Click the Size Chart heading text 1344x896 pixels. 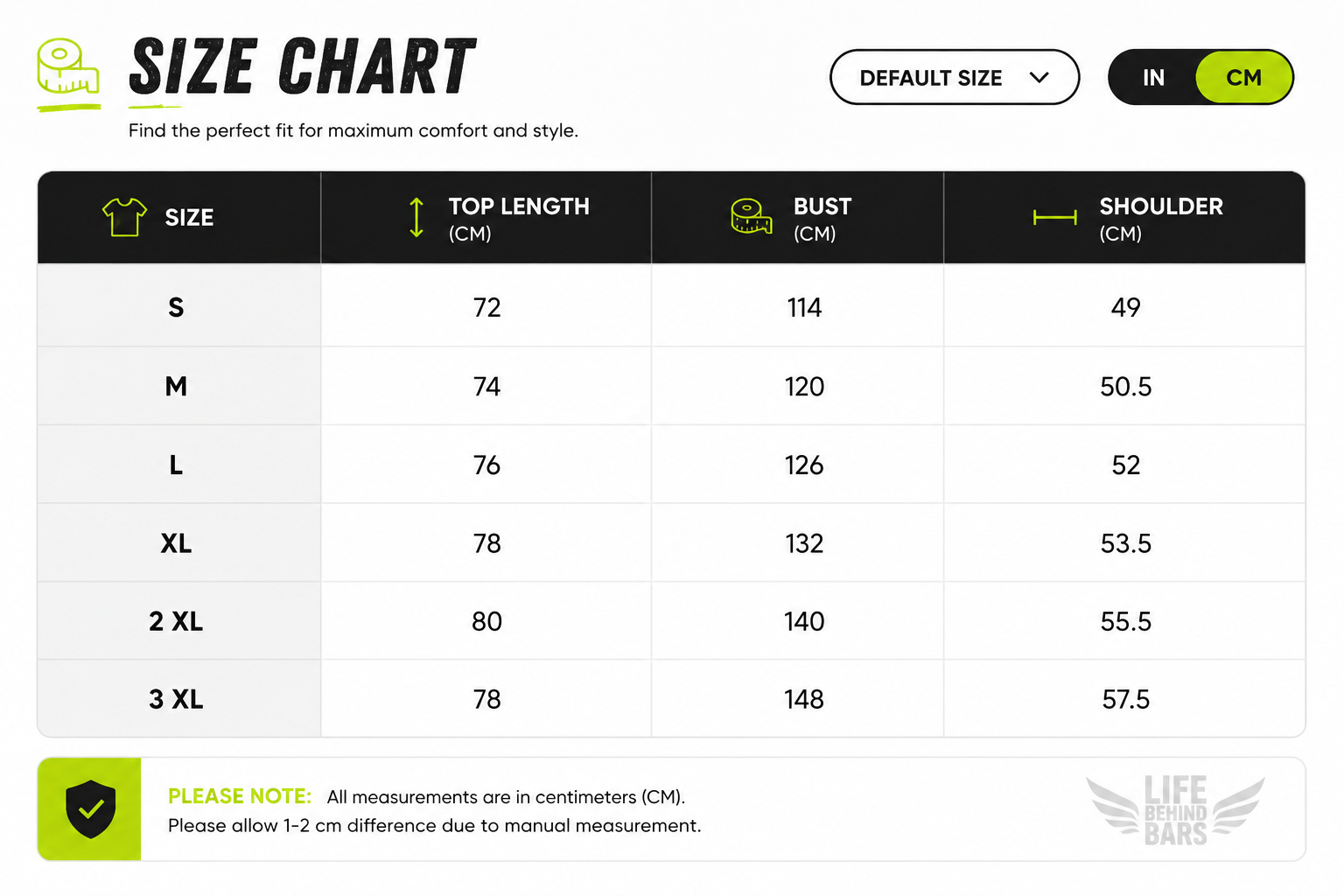(x=303, y=66)
